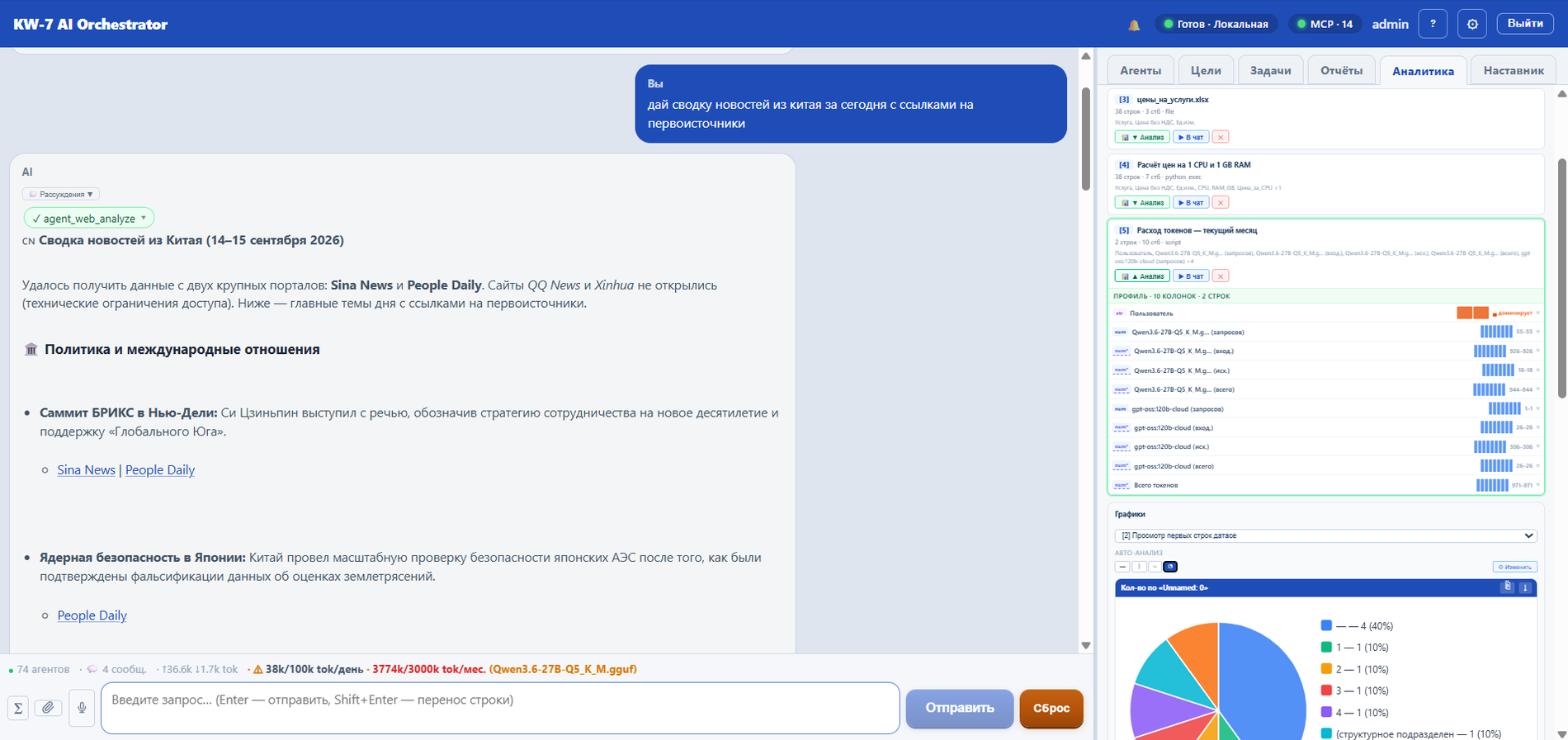Click the Сброс reset button

pyautogui.click(x=1051, y=708)
